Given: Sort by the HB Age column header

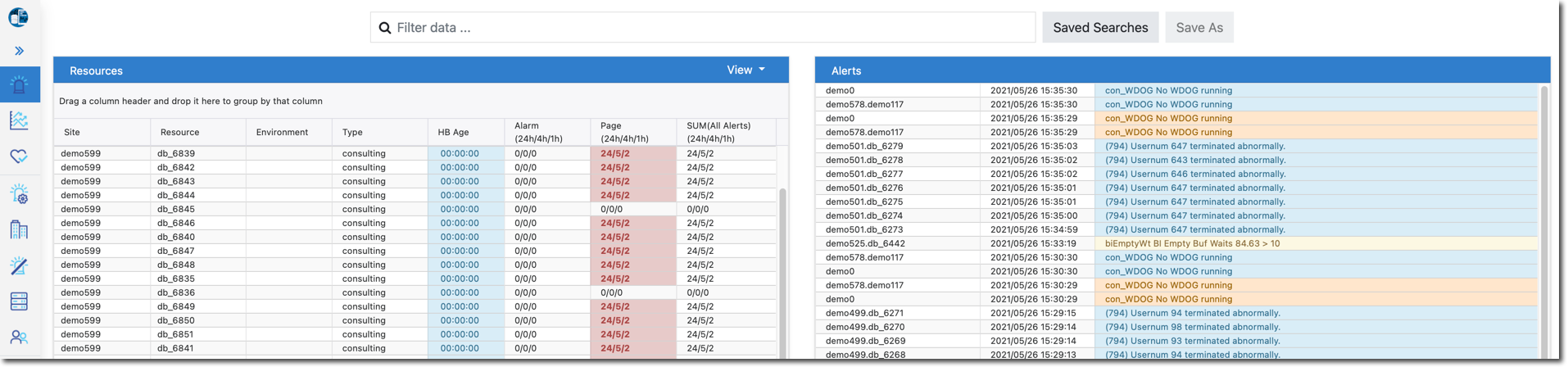Looking at the screenshot, I should click(453, 132).
